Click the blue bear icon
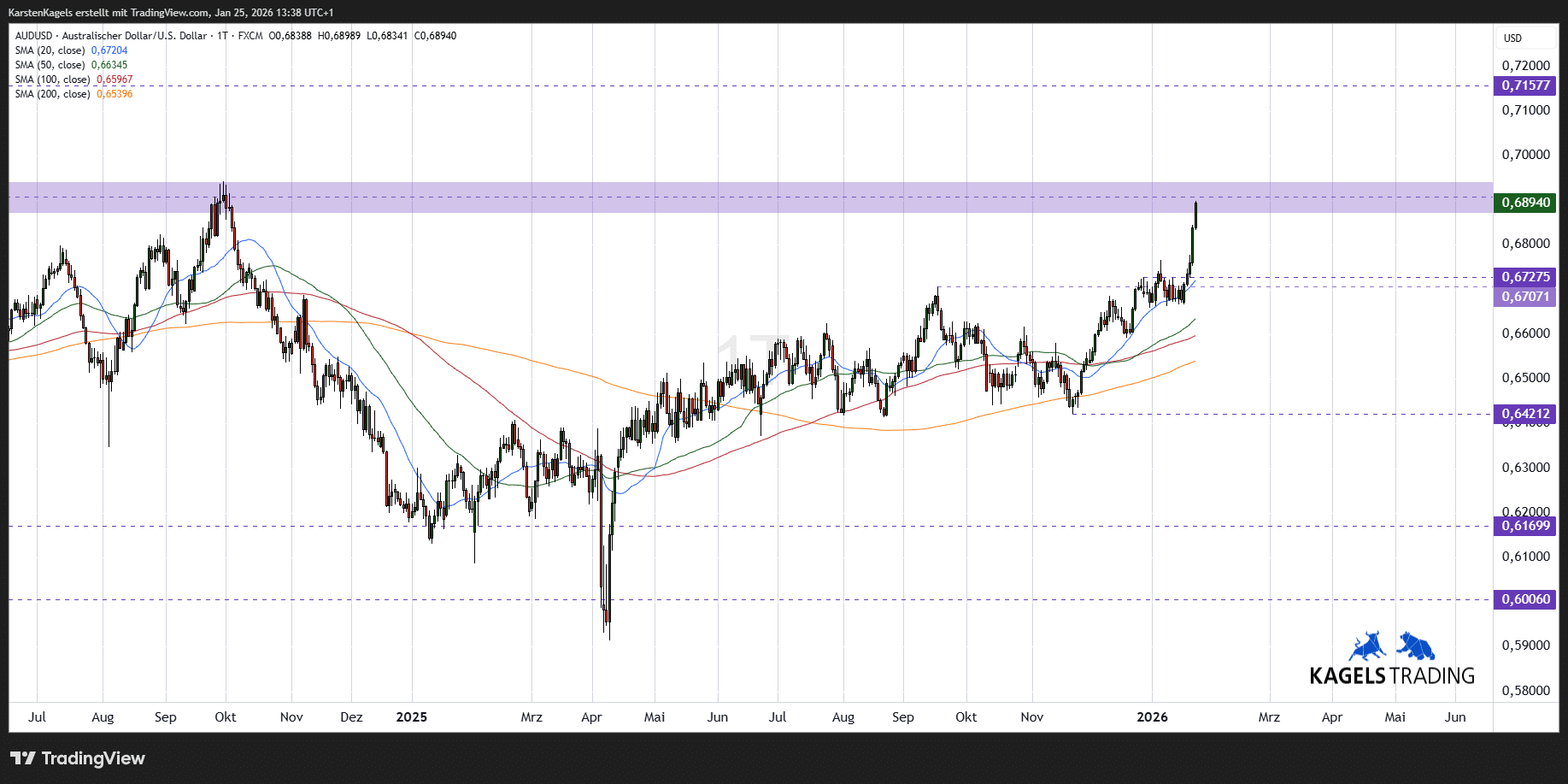Viewport: 1568px width, 784px height. (1416, 646)
